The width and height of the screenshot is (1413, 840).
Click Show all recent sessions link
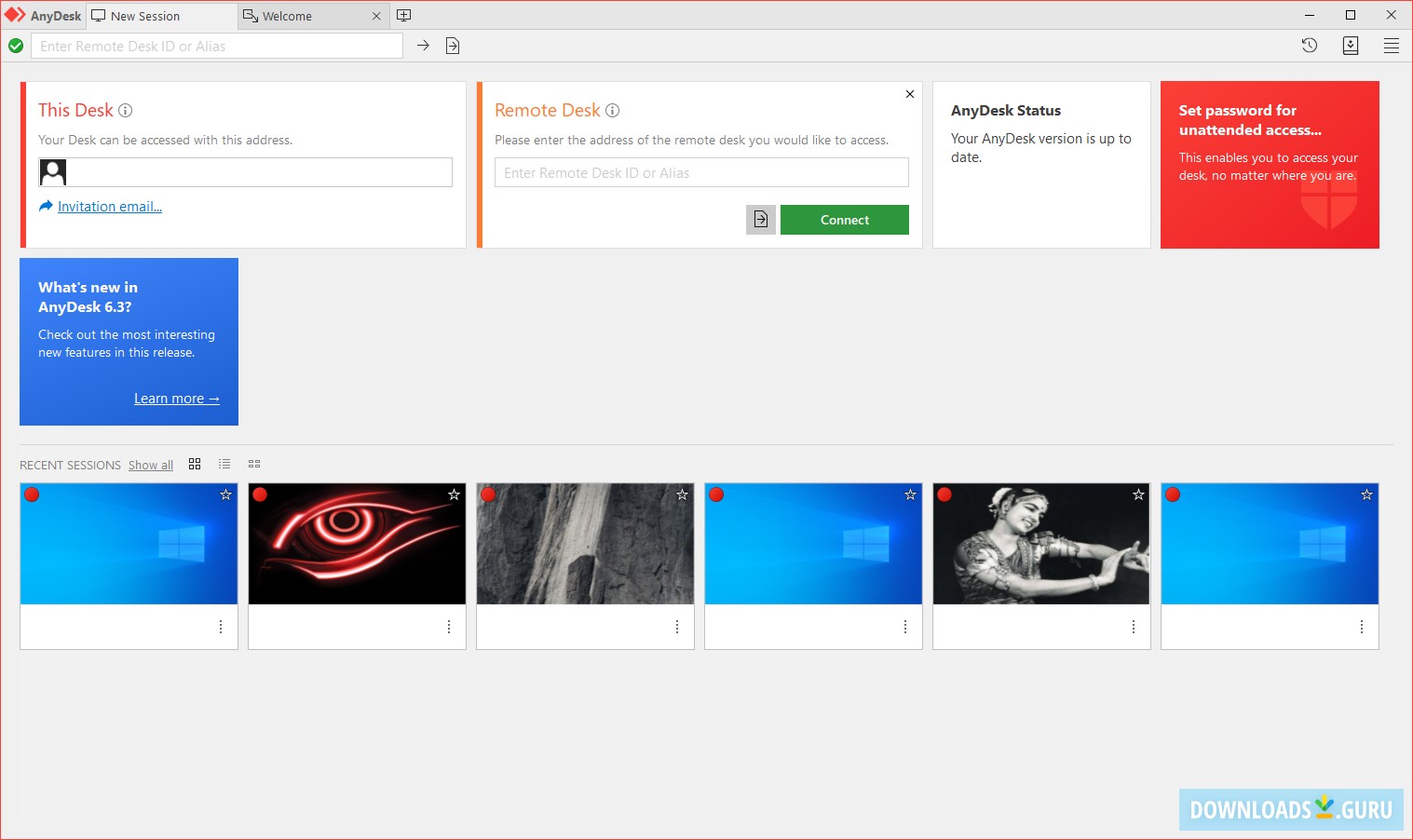pos(151,465)
